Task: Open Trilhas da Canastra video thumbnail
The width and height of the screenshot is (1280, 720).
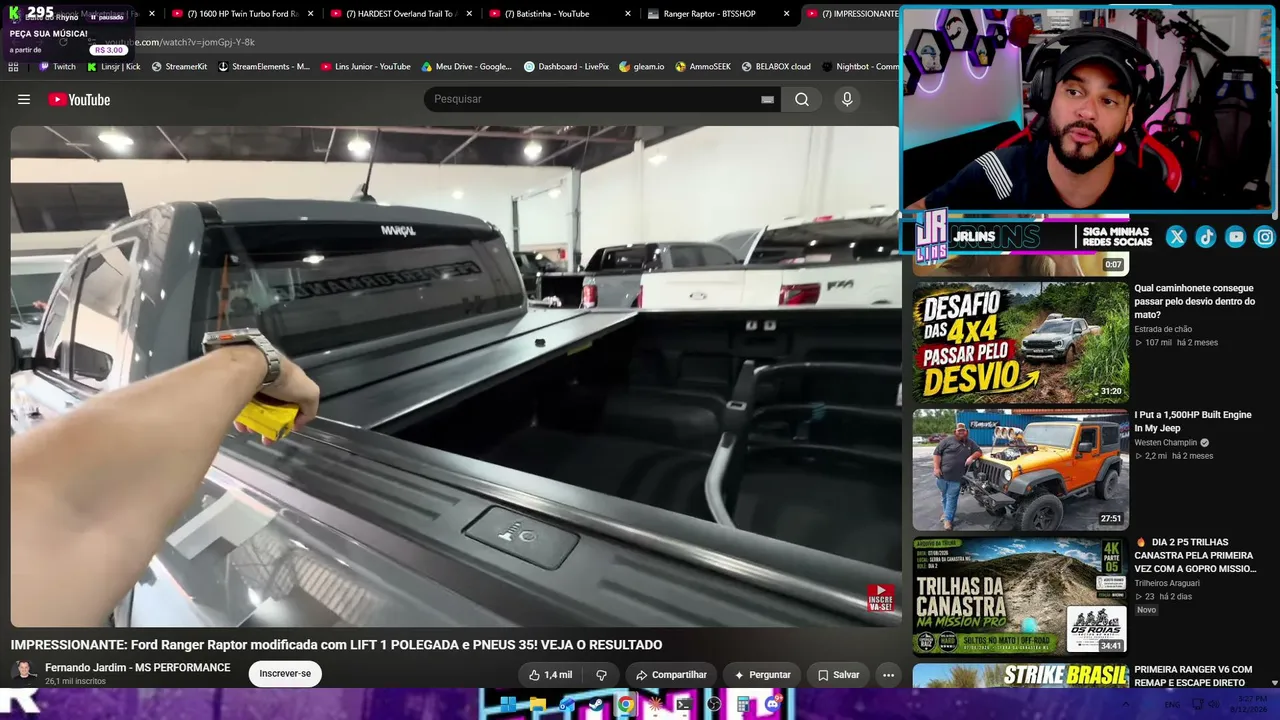Action: pos(1020,597)
